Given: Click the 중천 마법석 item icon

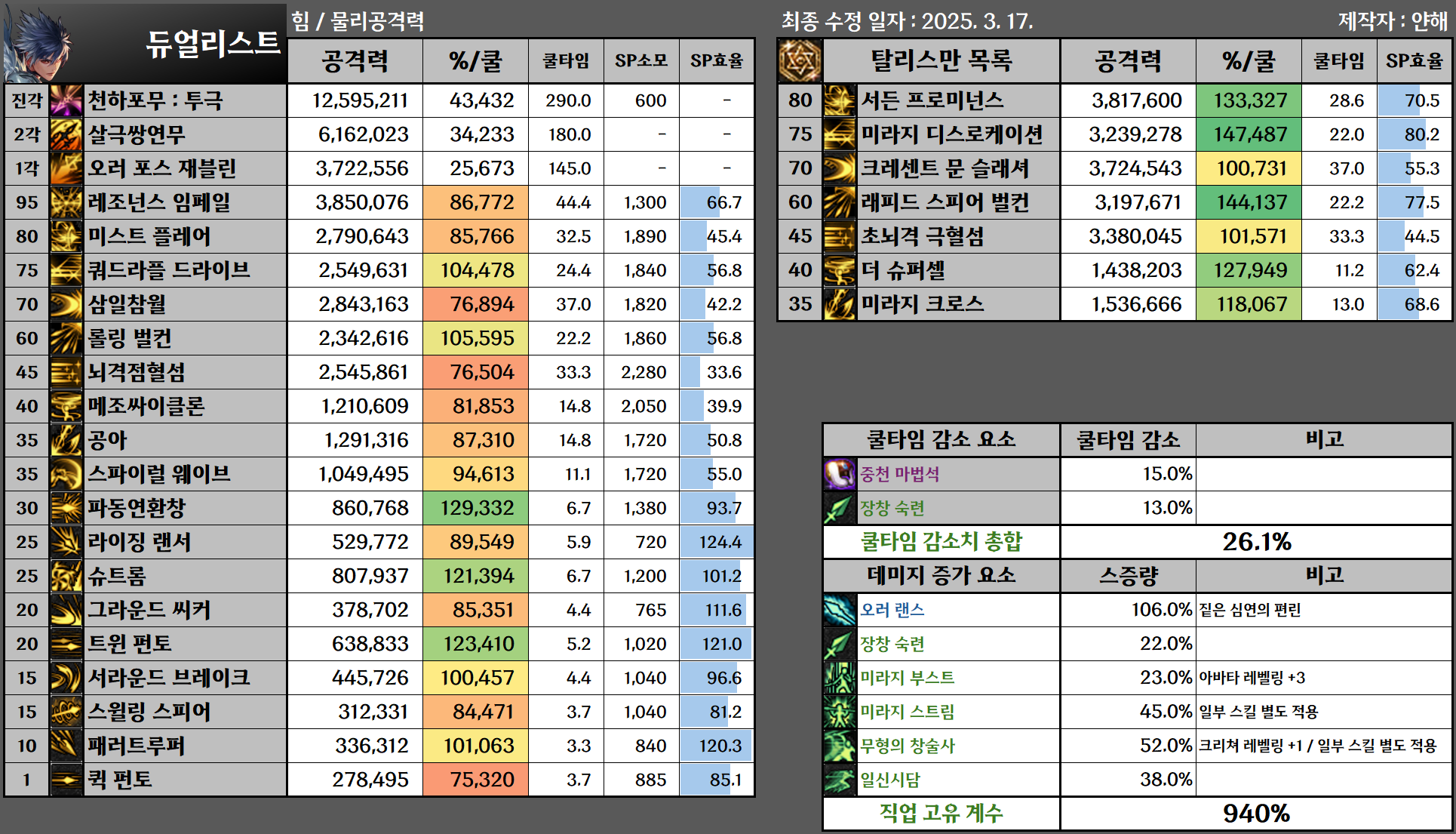Looking at the screenshot, I should [839, 474].
